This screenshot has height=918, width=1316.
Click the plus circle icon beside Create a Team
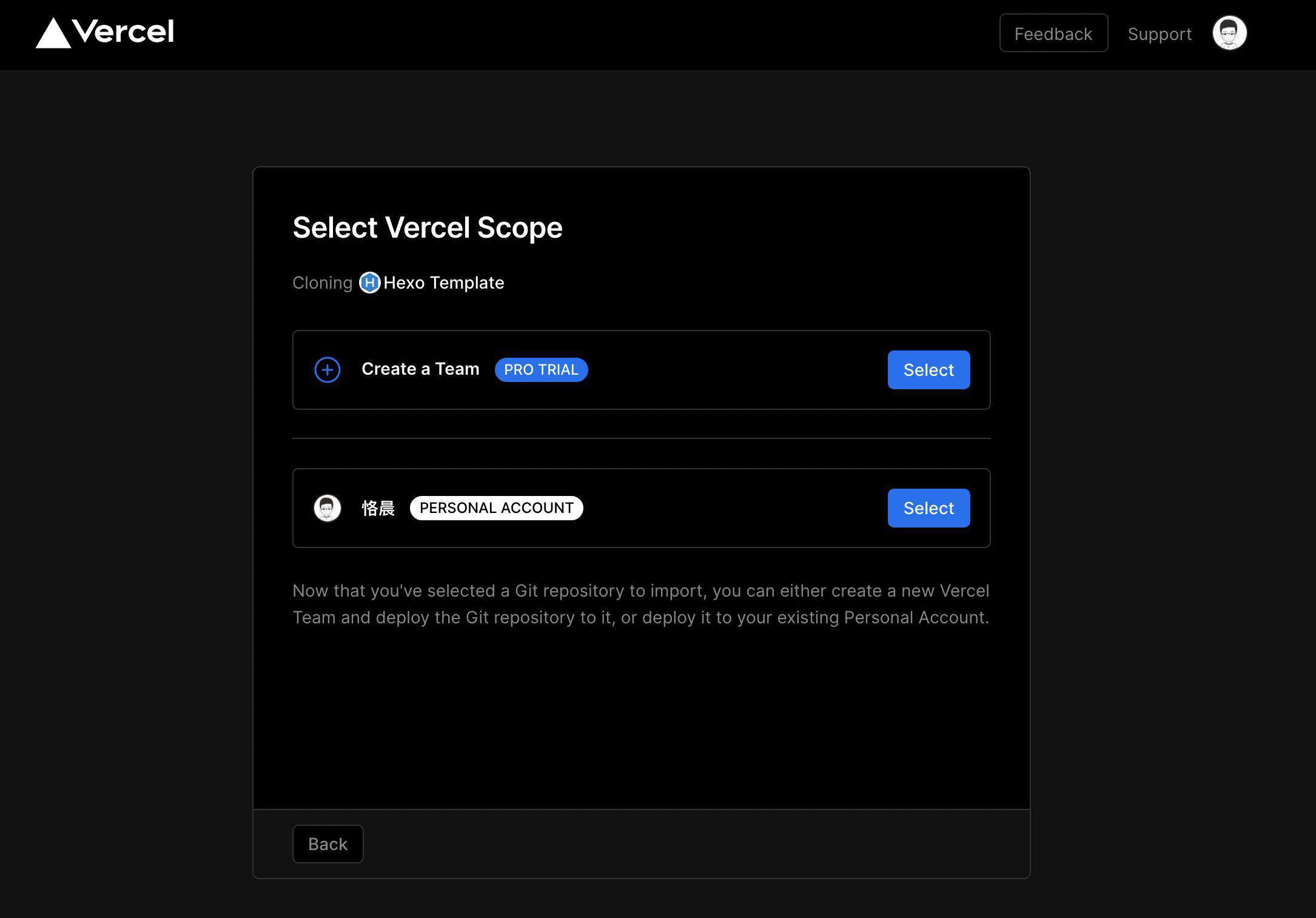click(327, 370)
